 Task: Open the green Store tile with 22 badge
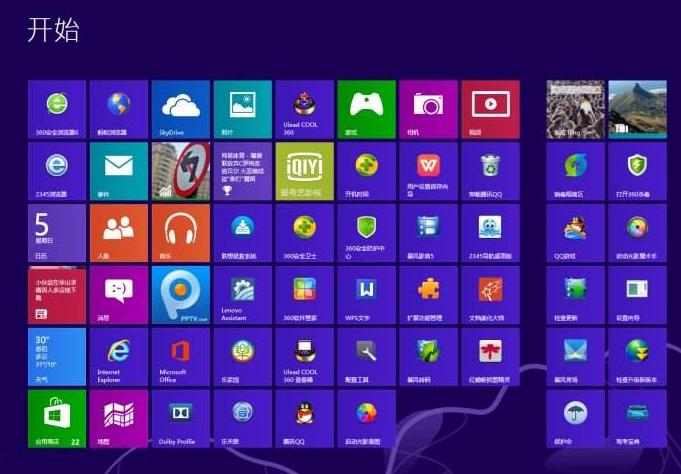[57, 419]
